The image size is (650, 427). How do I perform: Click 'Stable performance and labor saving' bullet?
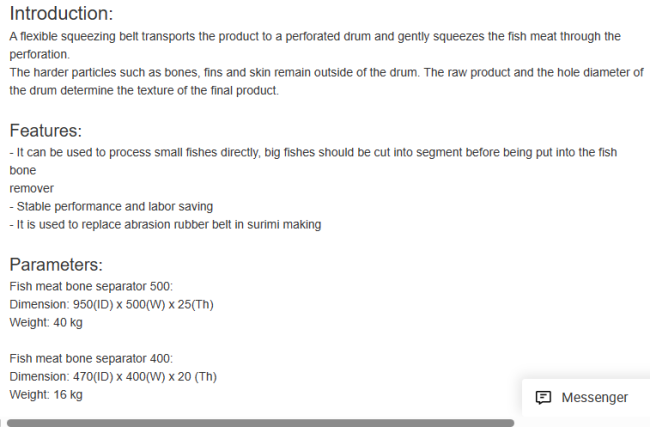111,206
